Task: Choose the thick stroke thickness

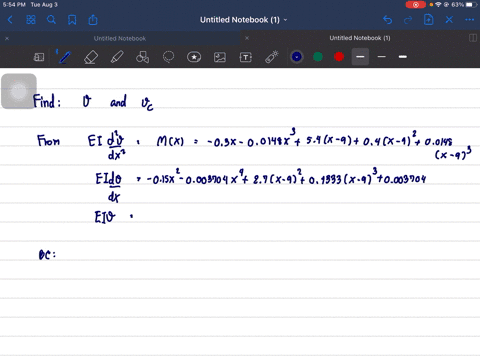Action: pyautogui.click(x=403, y=57)
